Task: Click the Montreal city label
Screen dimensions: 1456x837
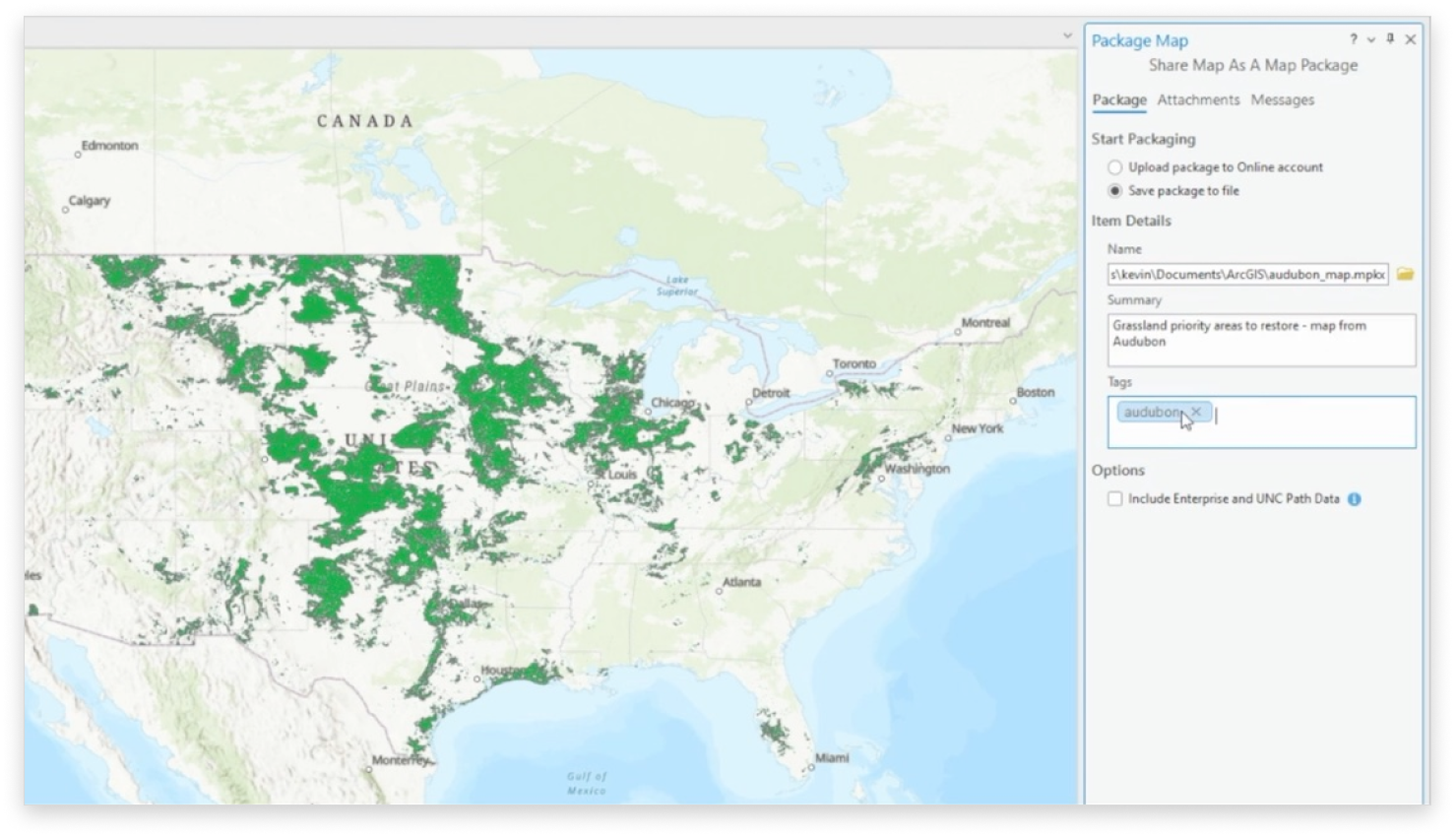Action: click(985, 322)
